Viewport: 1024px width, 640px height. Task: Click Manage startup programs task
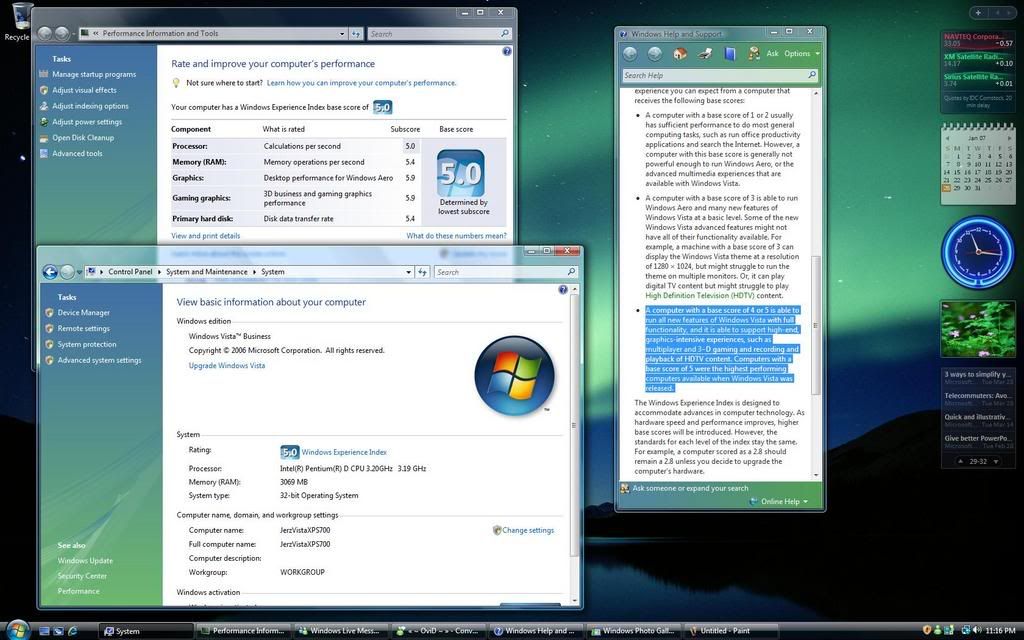pyautogui.click(x=94, y=74)
